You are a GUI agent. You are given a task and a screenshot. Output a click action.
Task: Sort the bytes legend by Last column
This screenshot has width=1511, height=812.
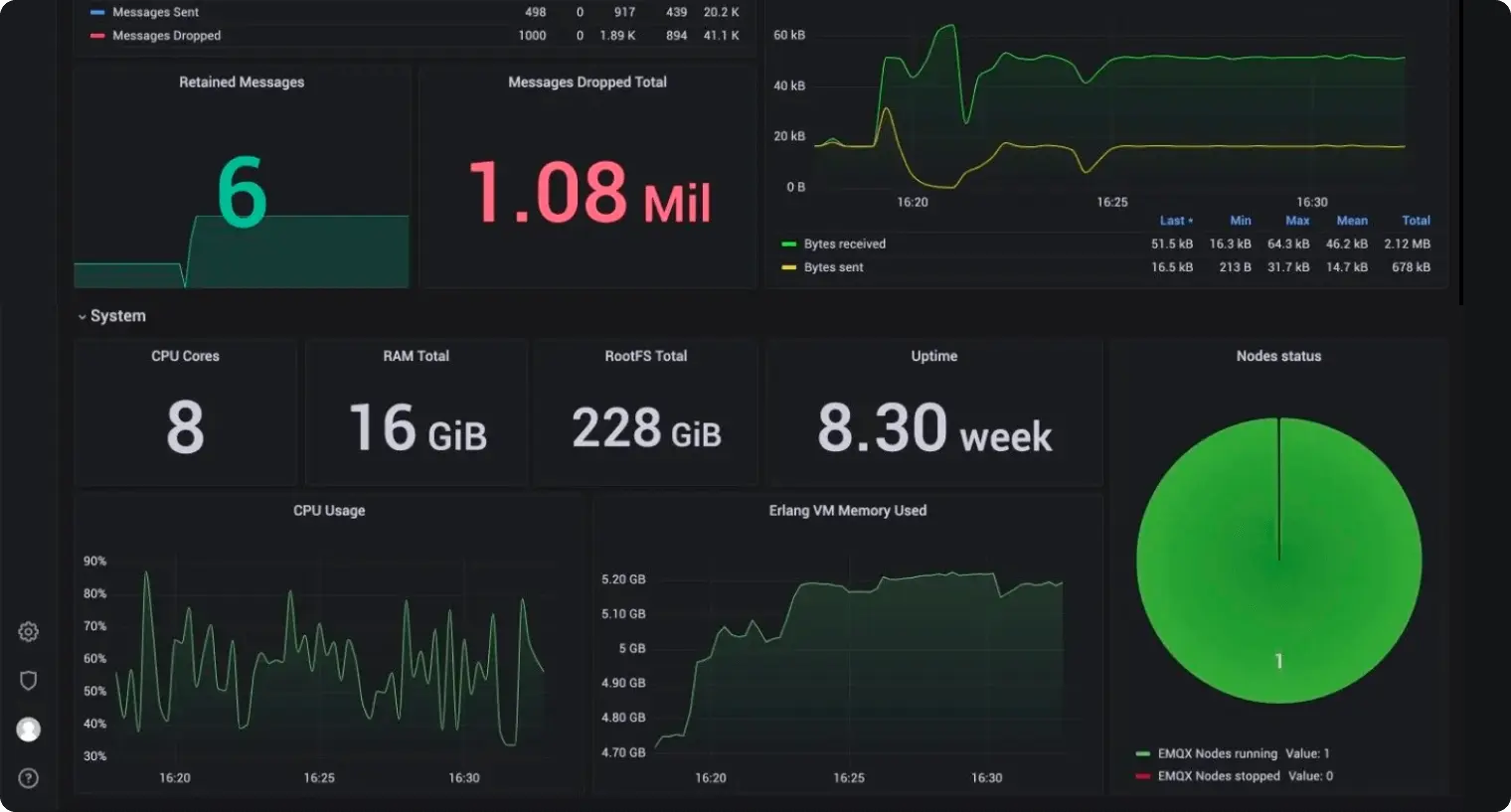click(x=1173, y=221)
